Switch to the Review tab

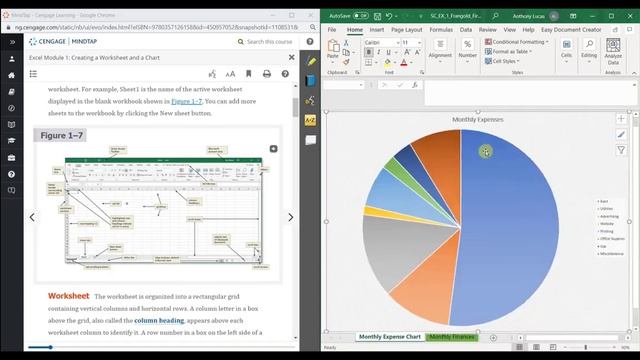(487, 30)
